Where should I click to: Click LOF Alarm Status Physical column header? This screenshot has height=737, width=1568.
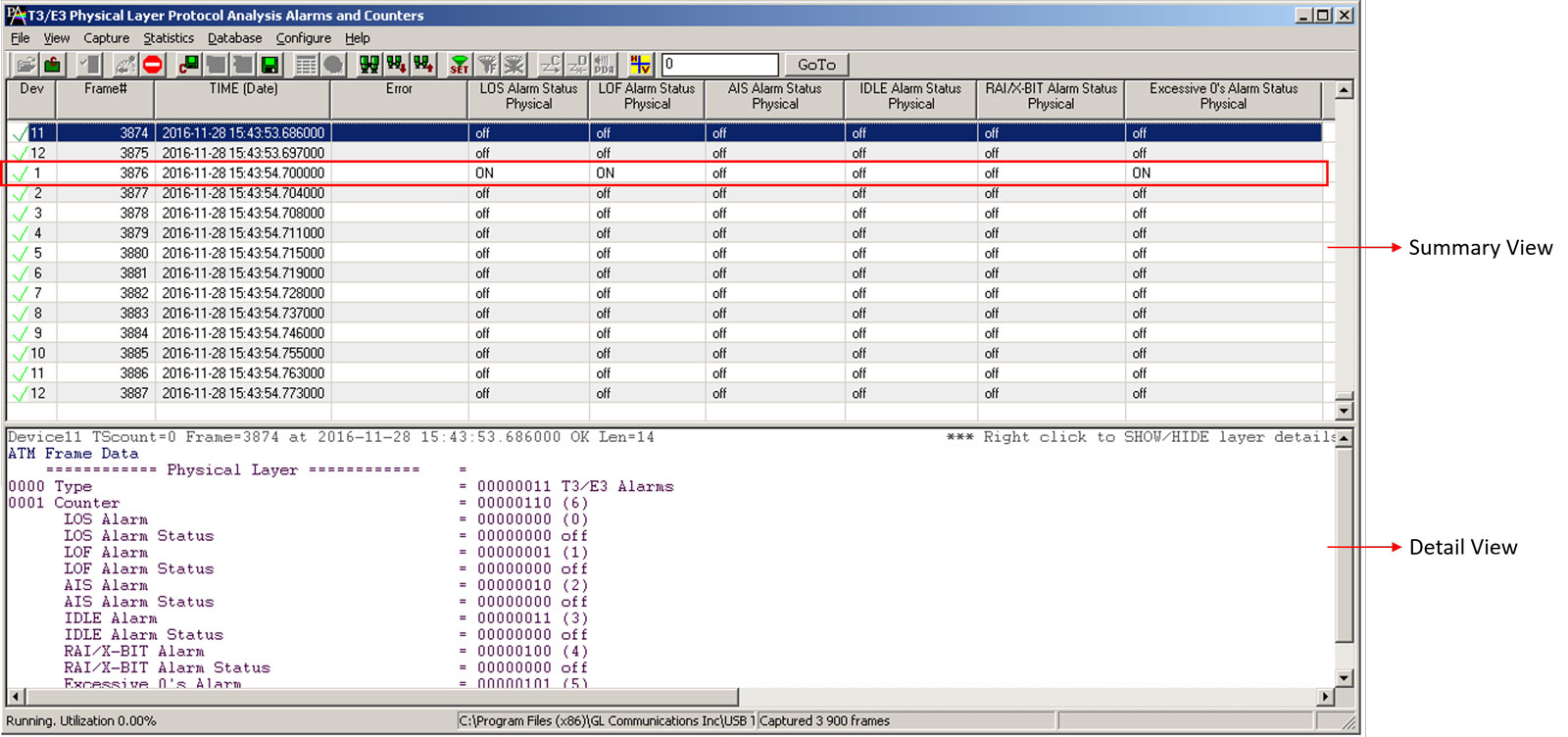pyautogui.click(x=647, y=99)
